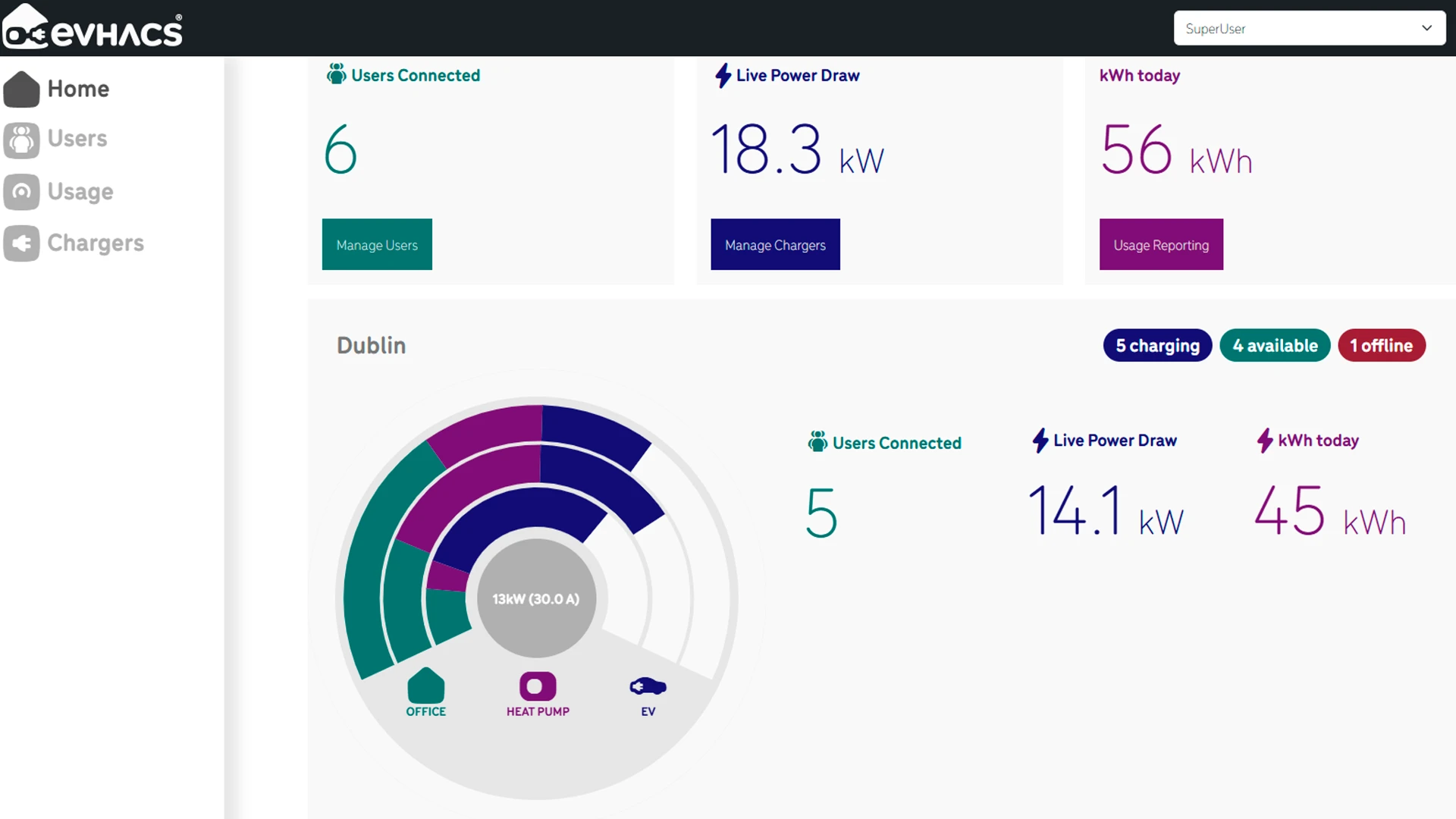The width and height of the screenshot is (1456, 819).
Task: Click the 14.1 kW Dublin power value
Action: pos(1106,511)
